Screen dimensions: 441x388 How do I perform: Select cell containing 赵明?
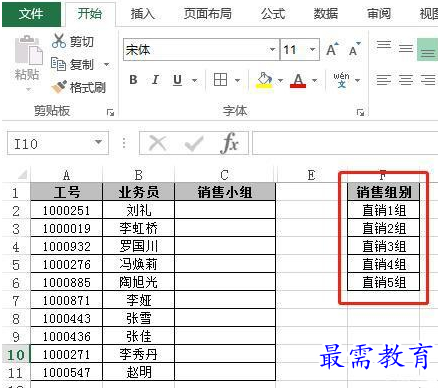point(139,372)
